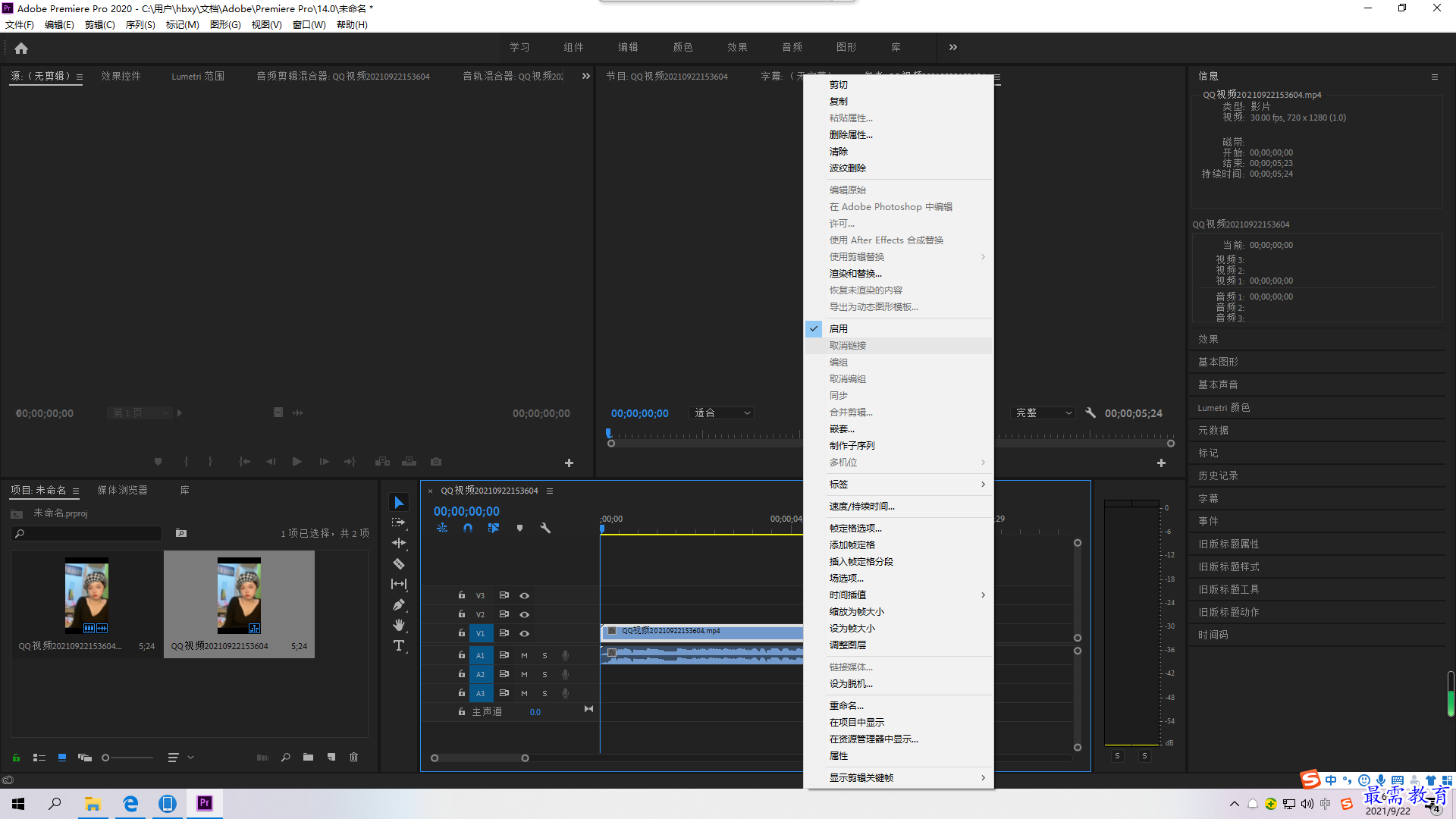Add a marker in the timeline
This screenshot has width=1456, height=819.
[x=519, y=528]
